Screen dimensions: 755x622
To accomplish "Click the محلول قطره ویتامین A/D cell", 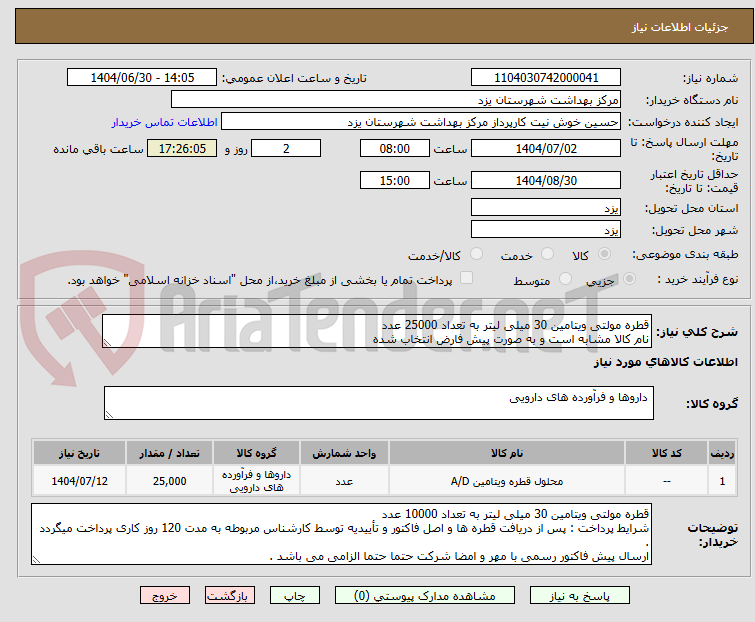I will (507, 481).
